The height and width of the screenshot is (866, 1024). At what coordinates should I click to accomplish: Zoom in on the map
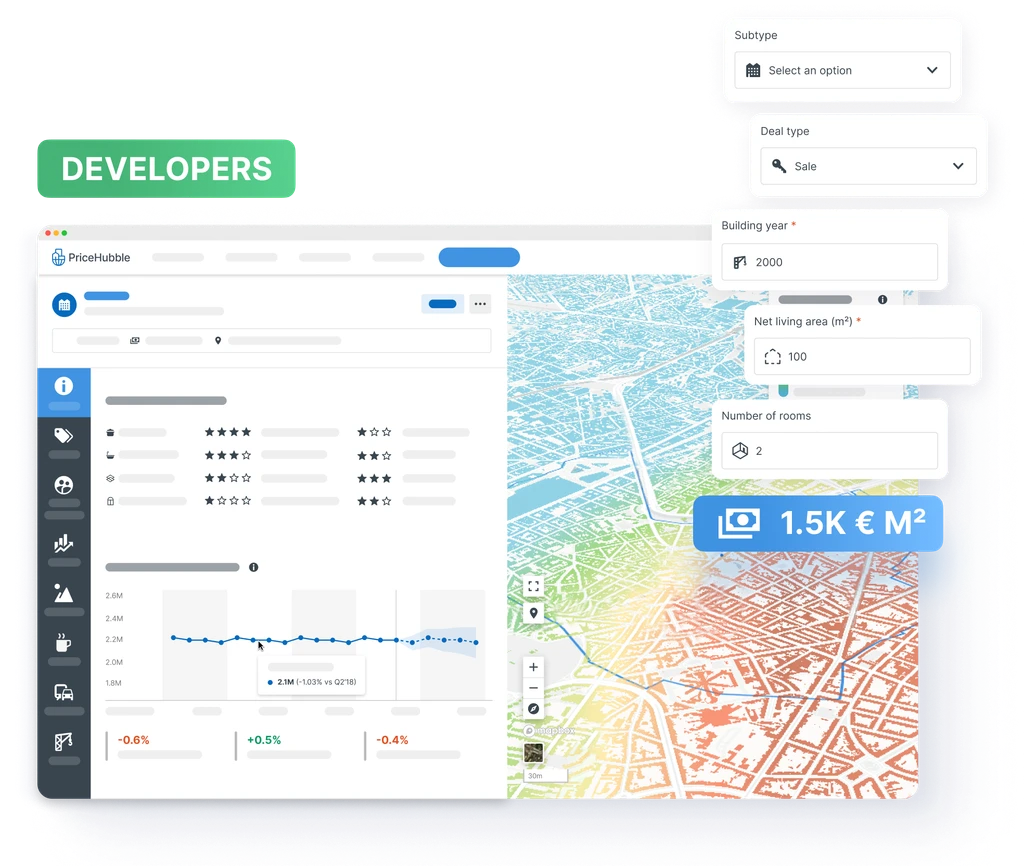point(534,667)
